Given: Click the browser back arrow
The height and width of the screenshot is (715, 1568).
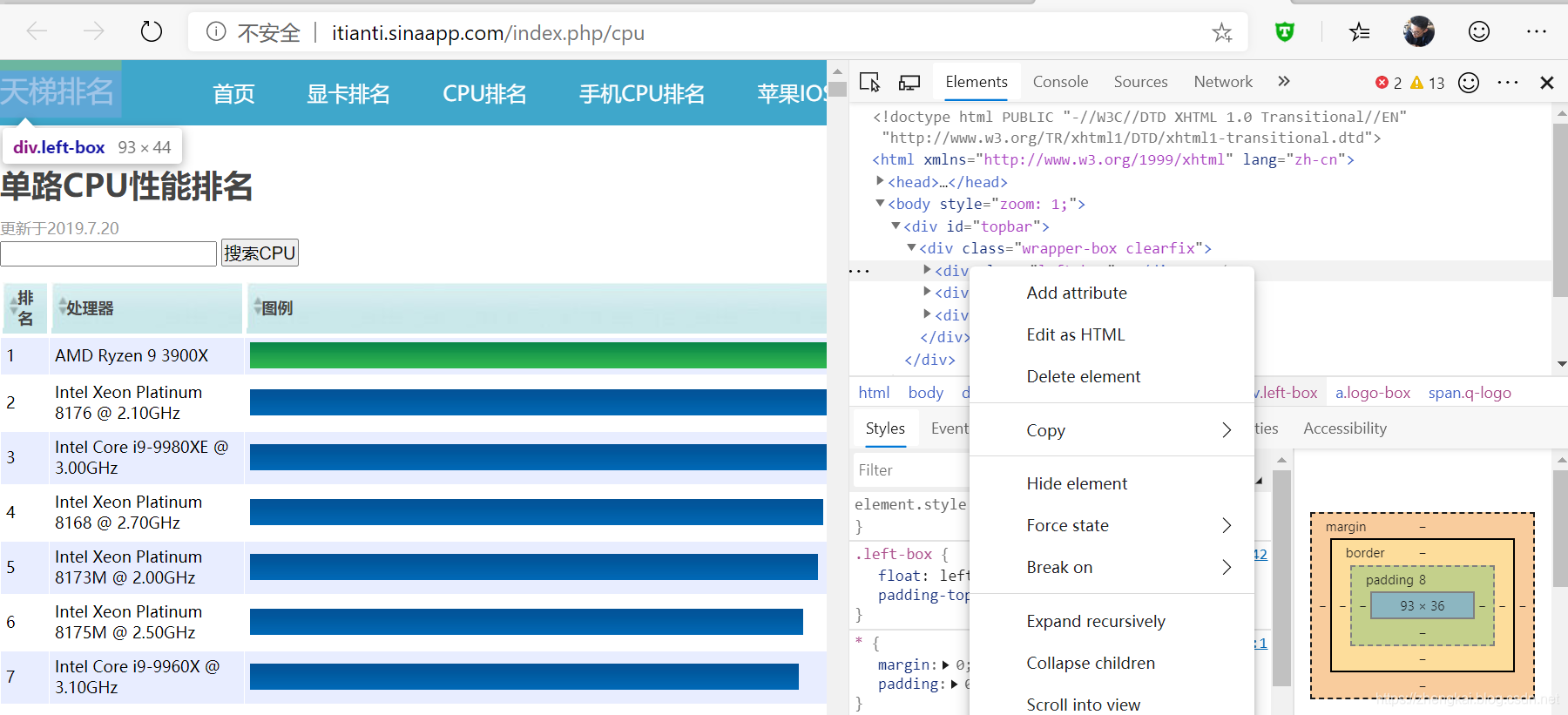Looking at the screenshot, I should coord(37,32).
